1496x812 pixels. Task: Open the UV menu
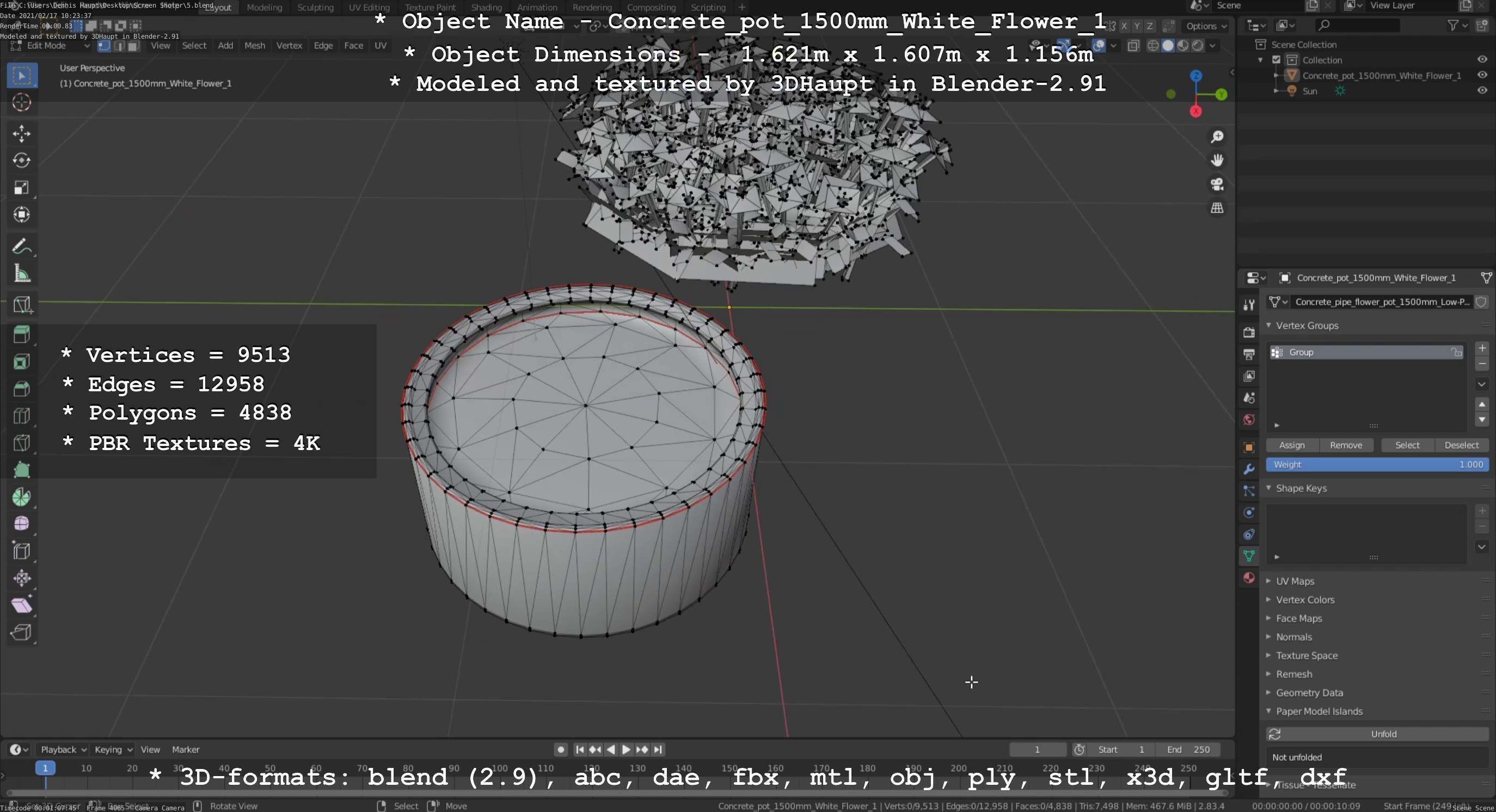pos(381,46)
